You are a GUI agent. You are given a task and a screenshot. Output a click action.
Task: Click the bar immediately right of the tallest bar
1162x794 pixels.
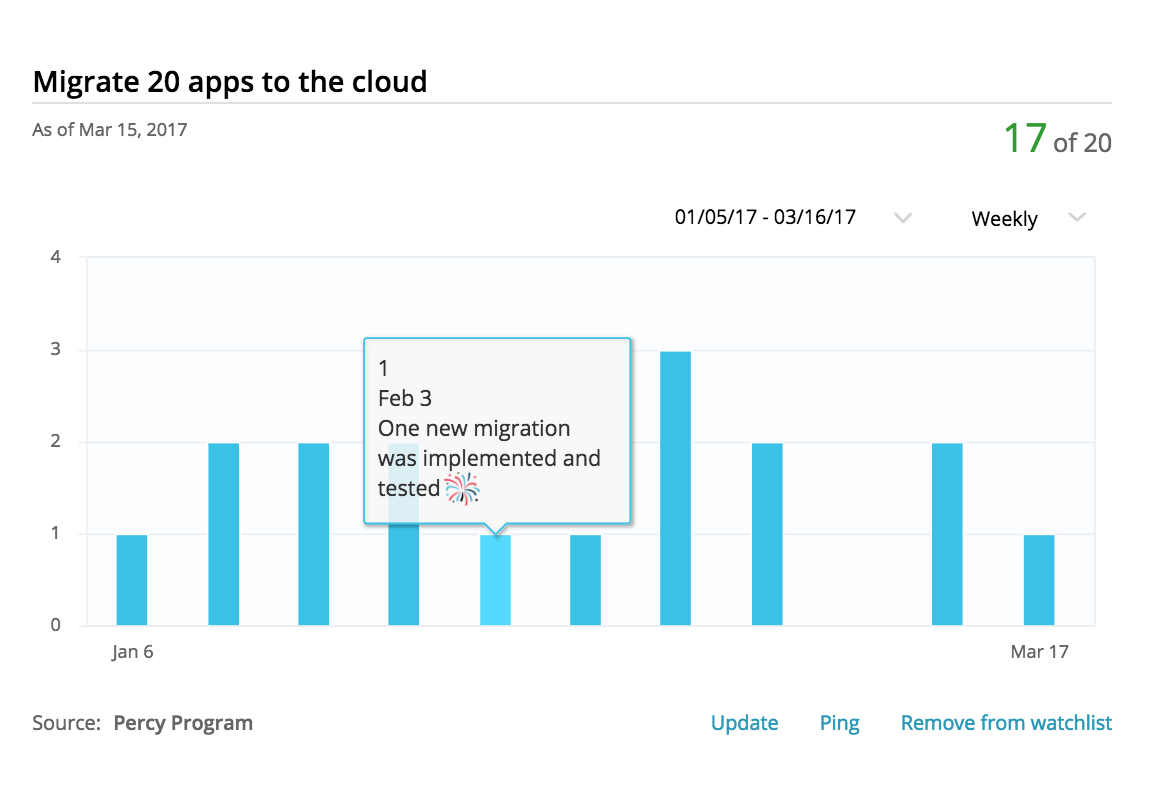pyautogui.click(x=767, y=534)
